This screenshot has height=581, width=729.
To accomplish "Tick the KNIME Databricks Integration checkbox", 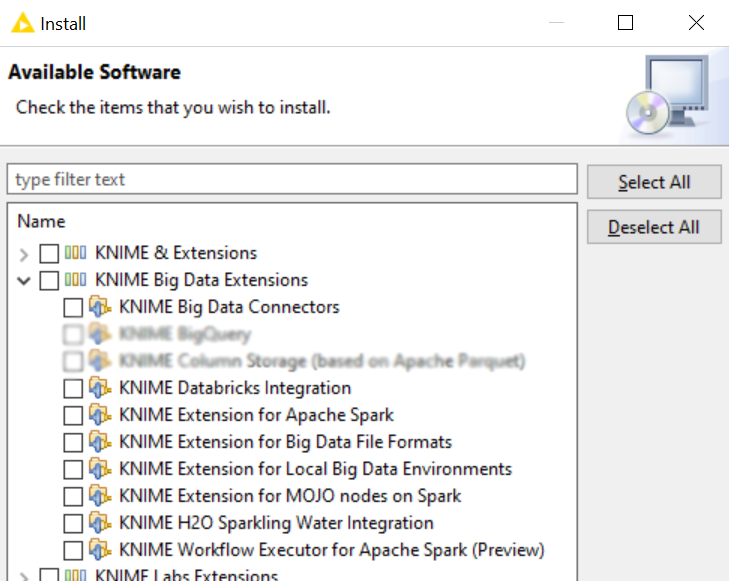I will pyautogui.click(x=73, y=389).
